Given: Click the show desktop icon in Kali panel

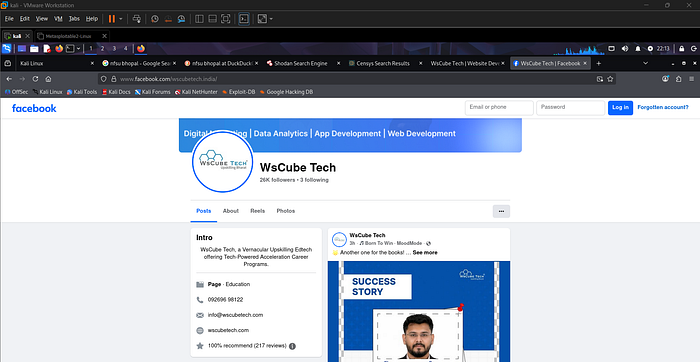Looking at the screenshot, I should tap(21, 49).
